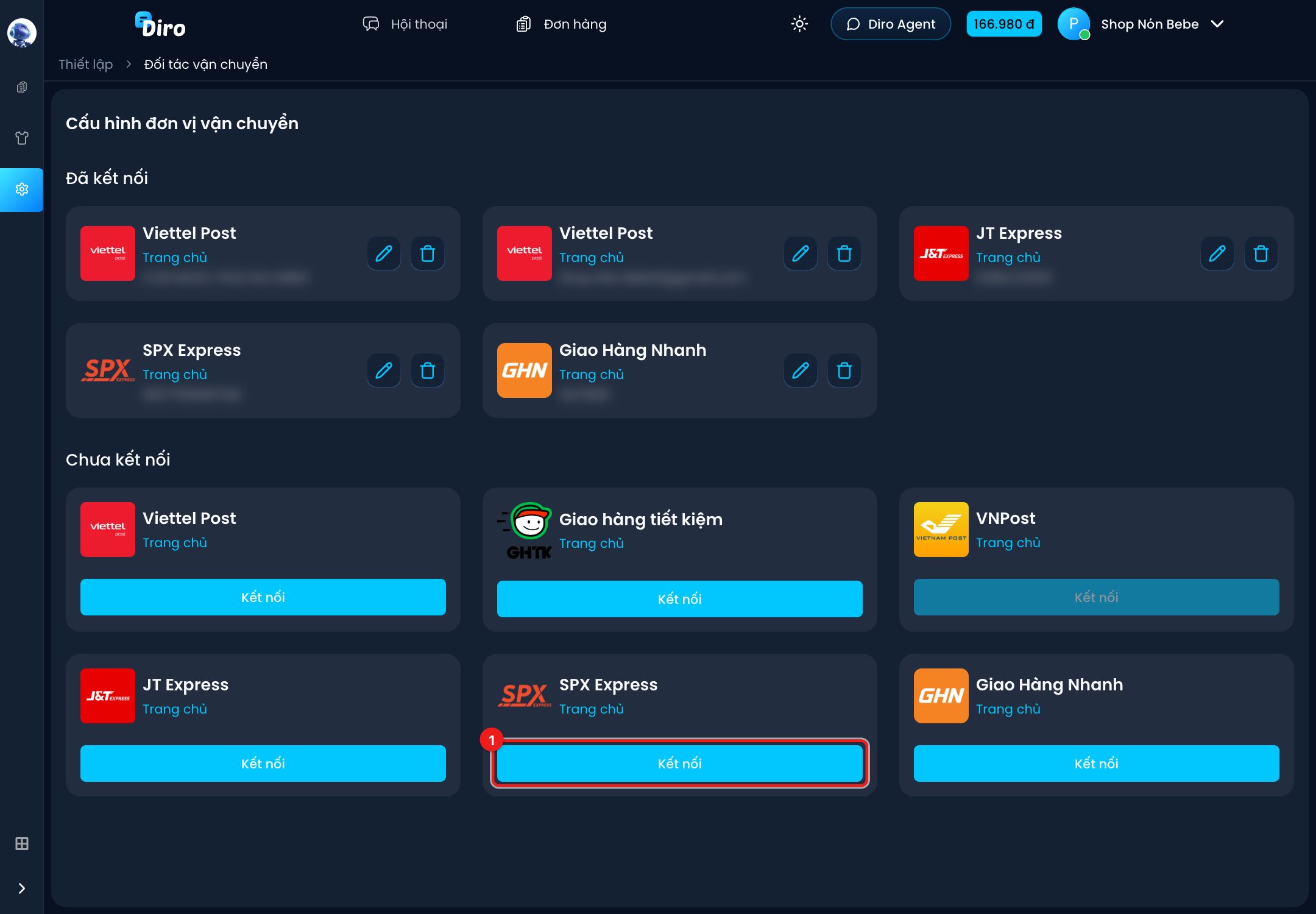Open the shirt products icon in sidebar

[21, 138]
